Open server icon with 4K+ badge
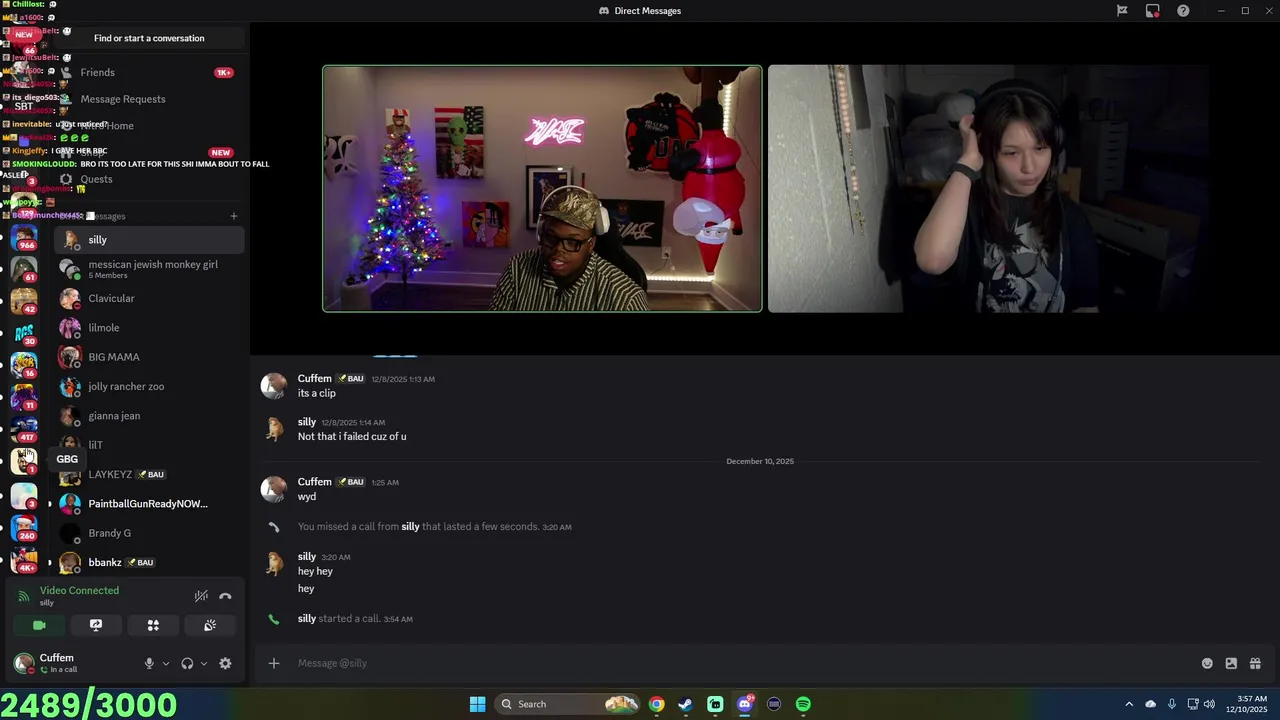The height and width of the screenshot is (720, 1280). pyautogui.click(x=24, y=561)
